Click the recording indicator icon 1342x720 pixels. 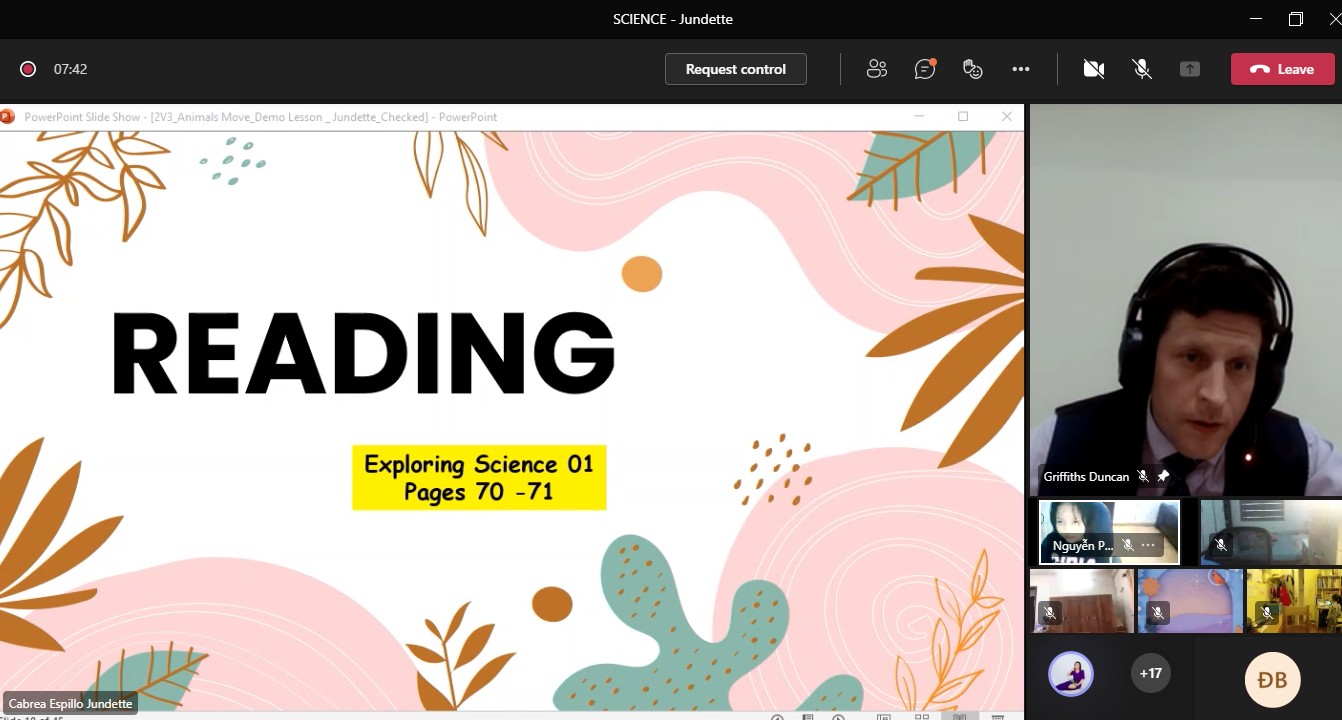click(x=28, y=69)
